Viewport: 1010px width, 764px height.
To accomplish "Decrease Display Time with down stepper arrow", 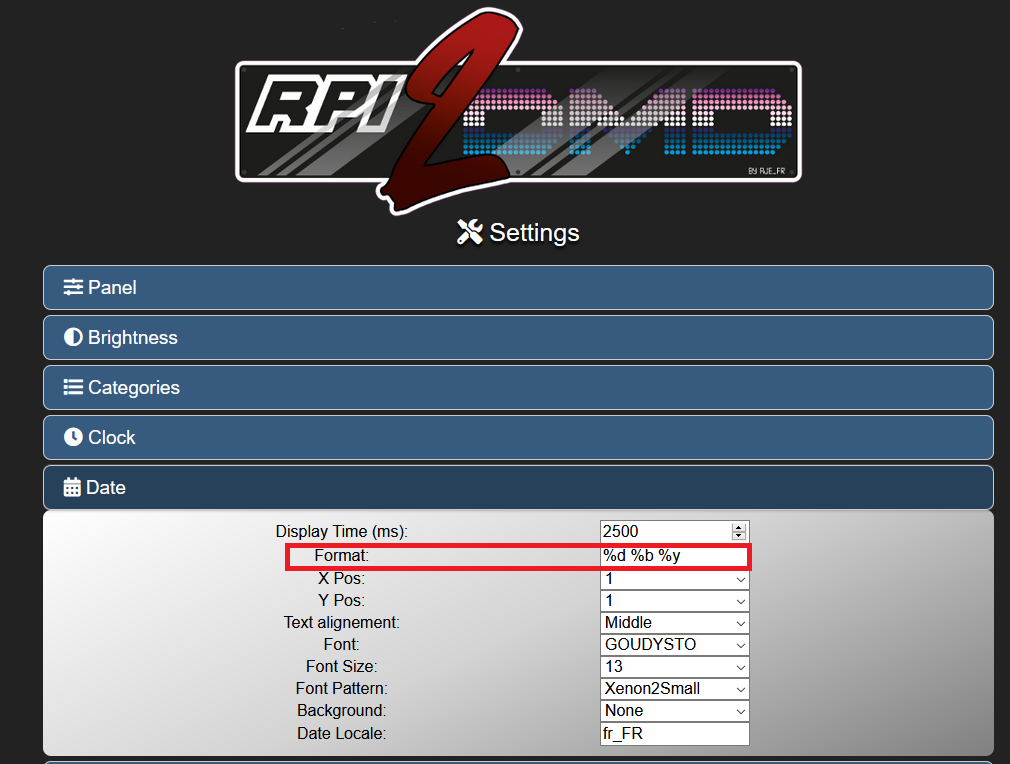I will click(739, 535).
